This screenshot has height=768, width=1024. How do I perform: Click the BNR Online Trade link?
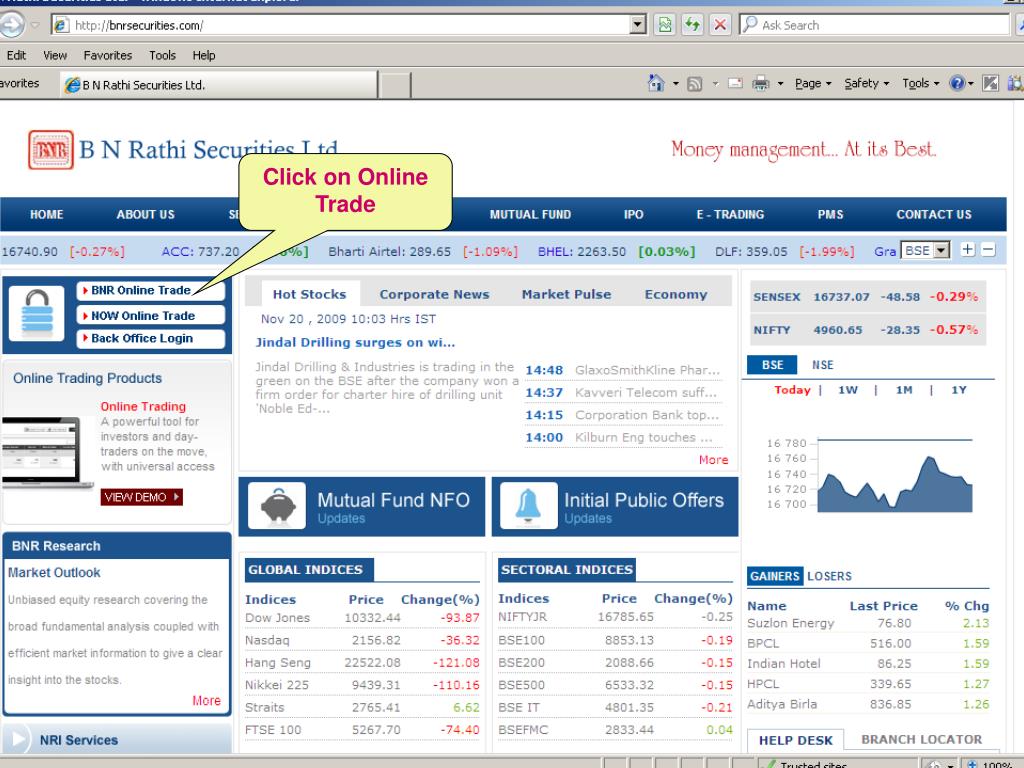tap(151, 290)
